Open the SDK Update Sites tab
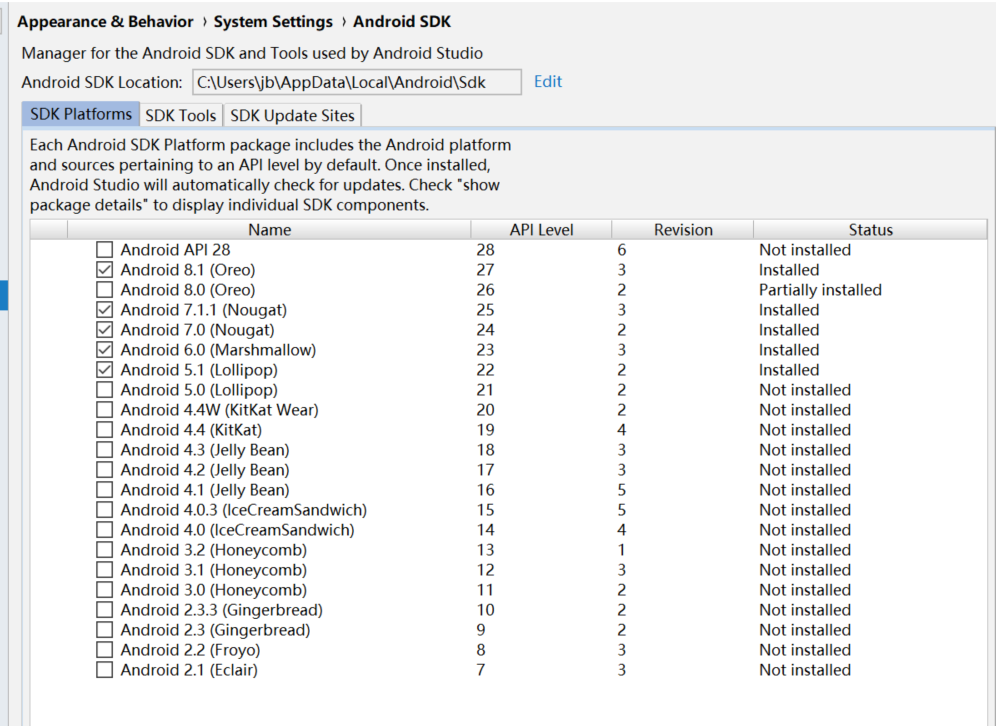 [x=292, y=116]
